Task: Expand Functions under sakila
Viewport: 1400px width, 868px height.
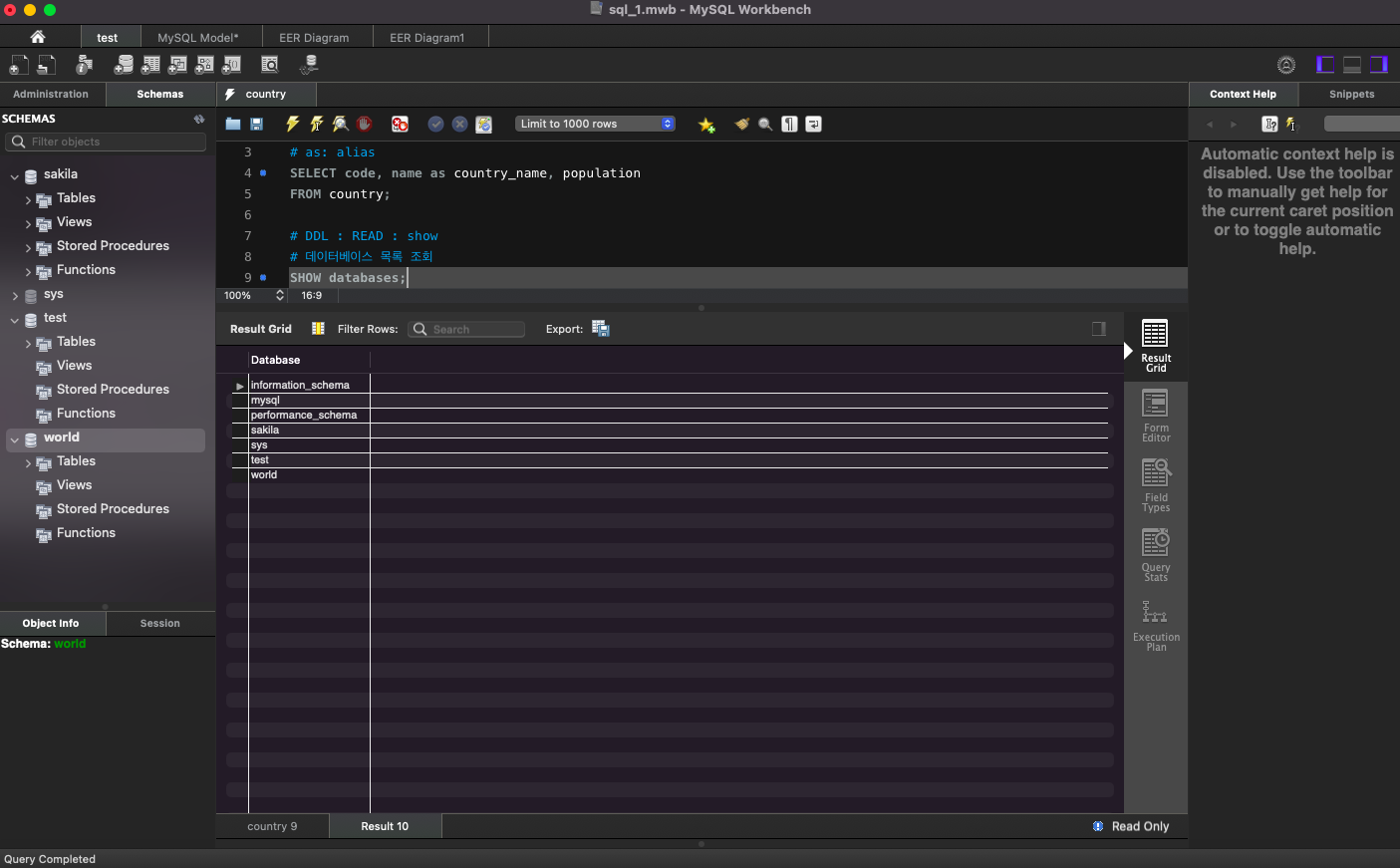Action: point(28,271)
